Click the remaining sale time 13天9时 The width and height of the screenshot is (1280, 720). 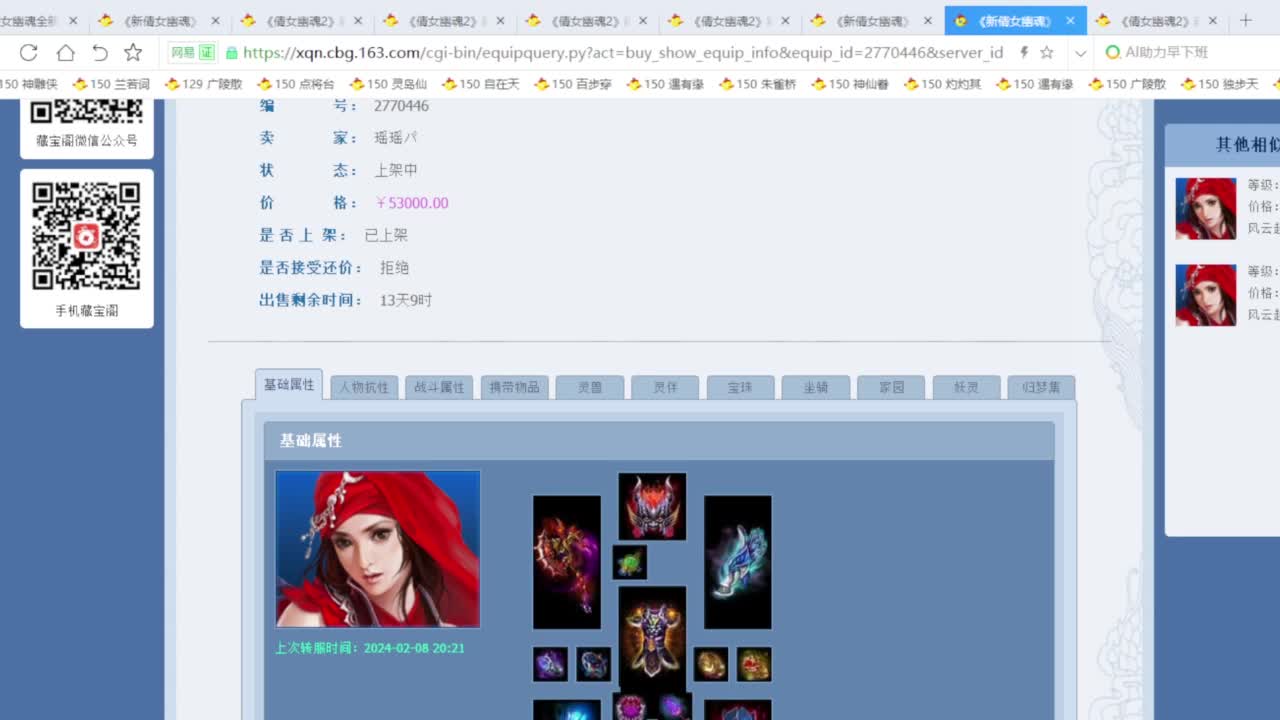406,300
